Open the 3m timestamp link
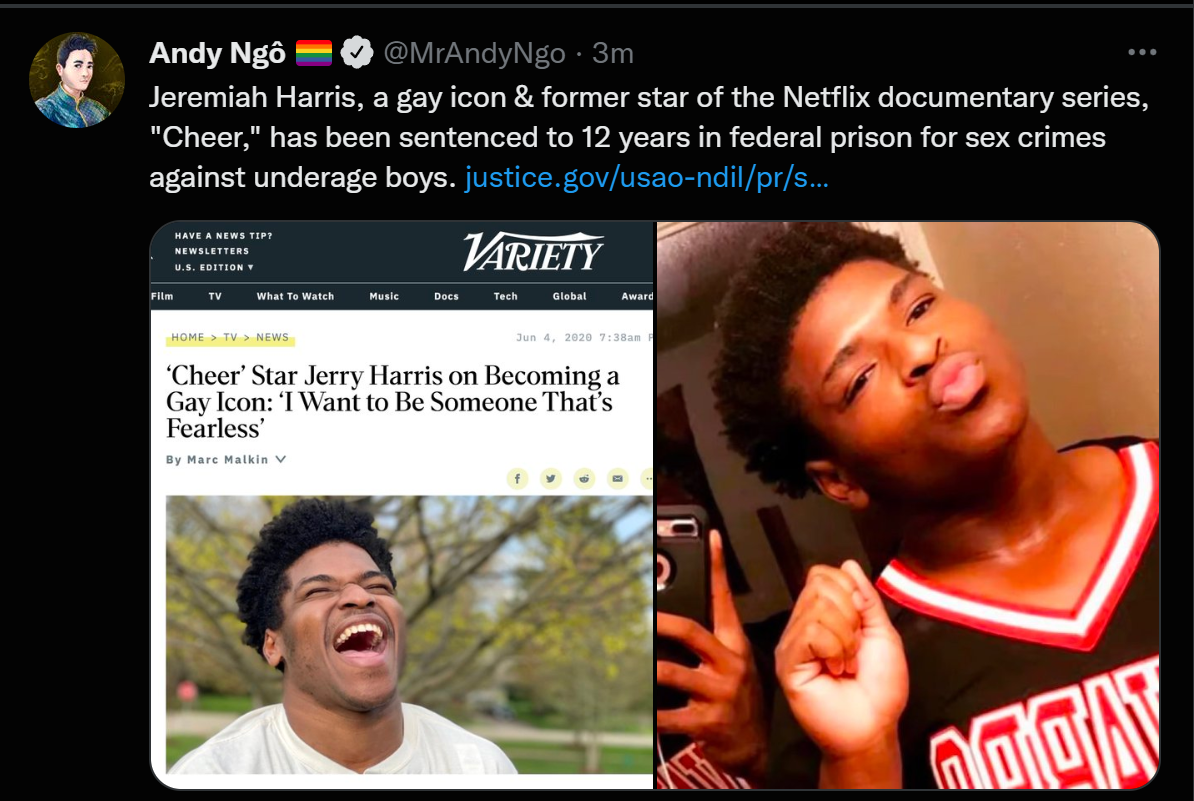 [x=613, y=53]
